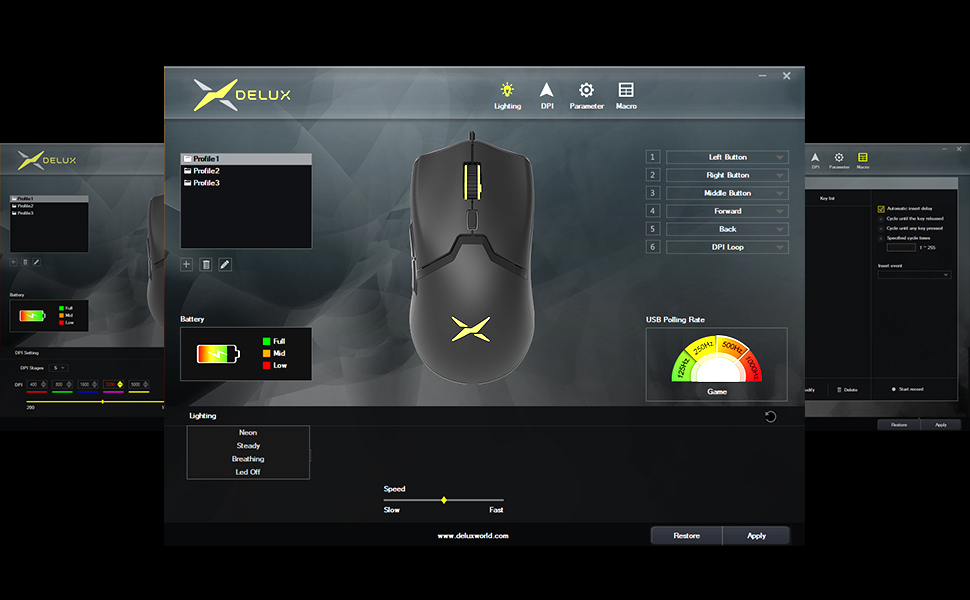This screenshot has height=600, width=970.
Task: Open the Lighting tab in main window
Action: point(507,96)
